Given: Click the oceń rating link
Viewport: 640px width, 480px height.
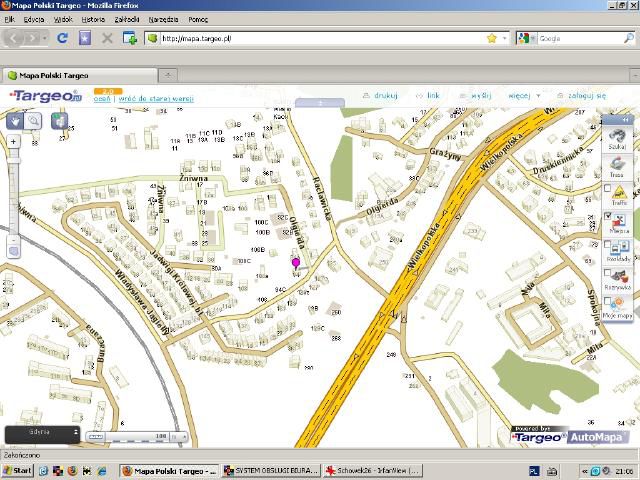Looking at the screenshot, I should pos(102,99).
